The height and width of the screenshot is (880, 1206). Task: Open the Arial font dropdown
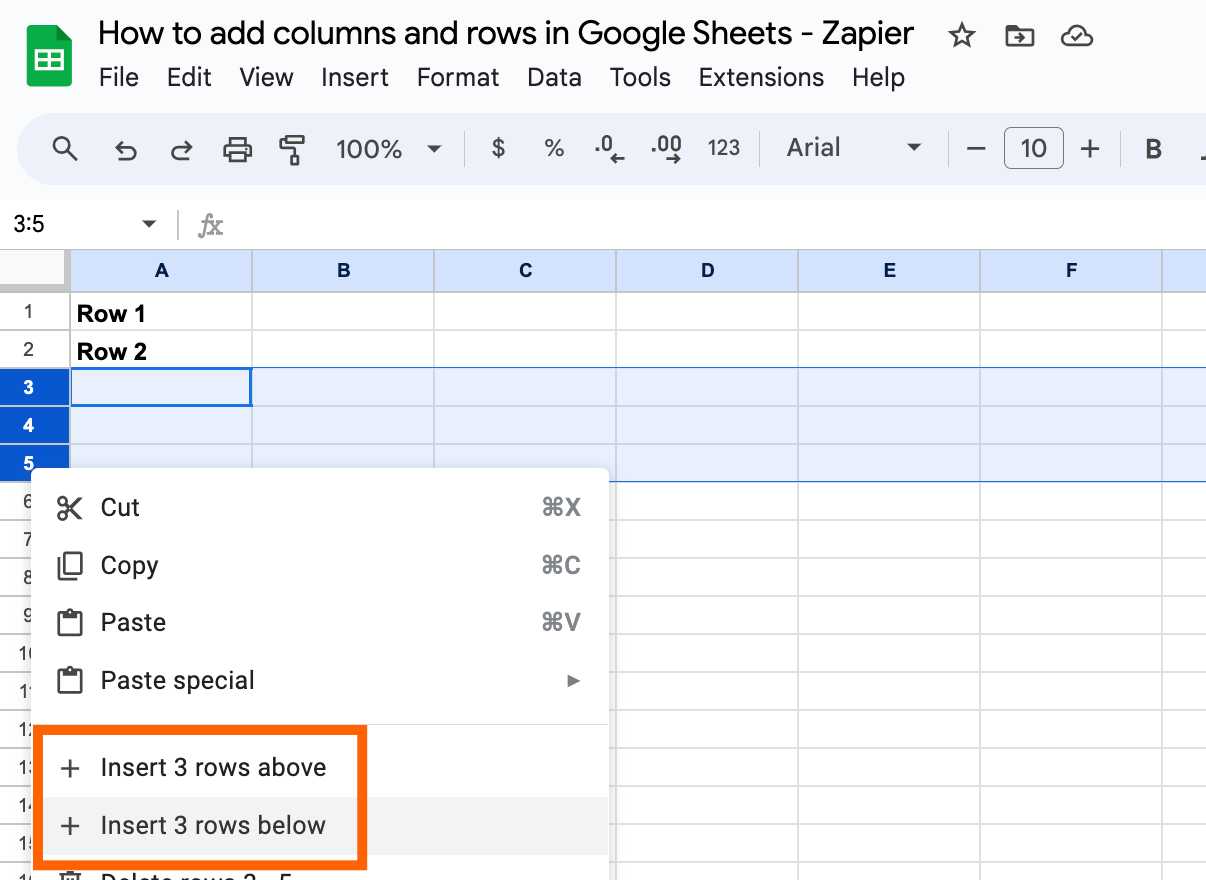(x=853, y=149)
